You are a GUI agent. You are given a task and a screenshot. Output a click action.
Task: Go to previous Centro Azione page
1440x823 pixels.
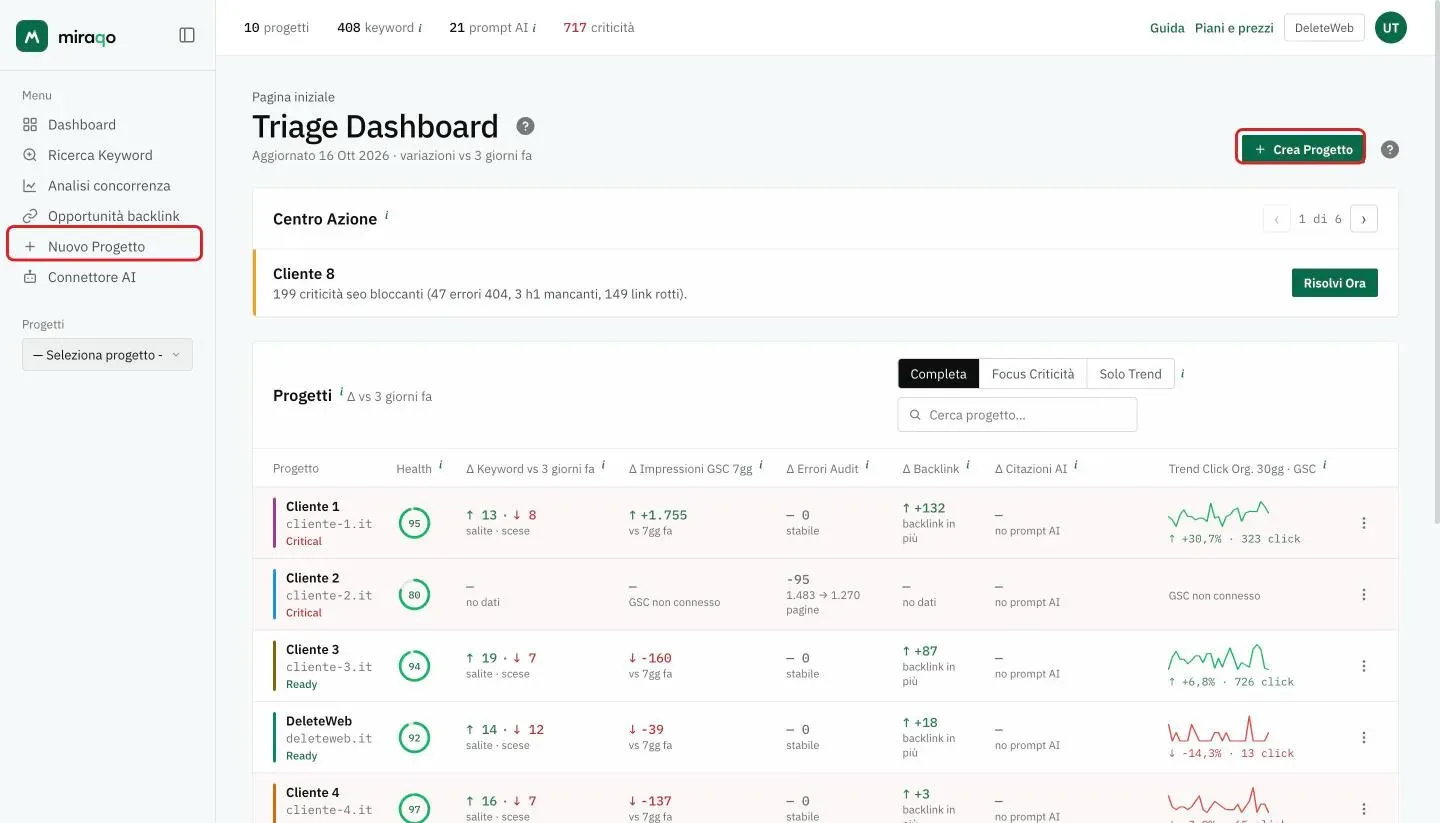1277,219
